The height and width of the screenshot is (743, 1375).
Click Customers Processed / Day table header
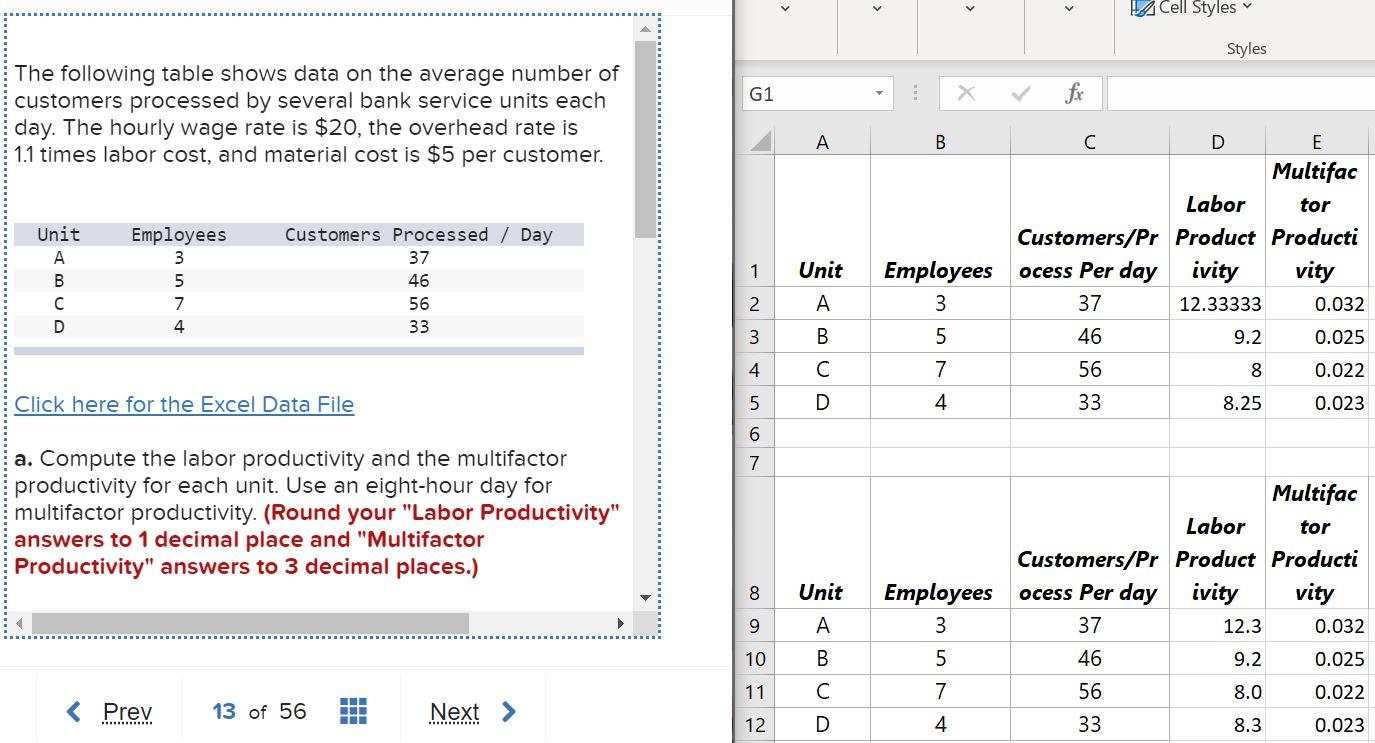click(x=418, y=235)
